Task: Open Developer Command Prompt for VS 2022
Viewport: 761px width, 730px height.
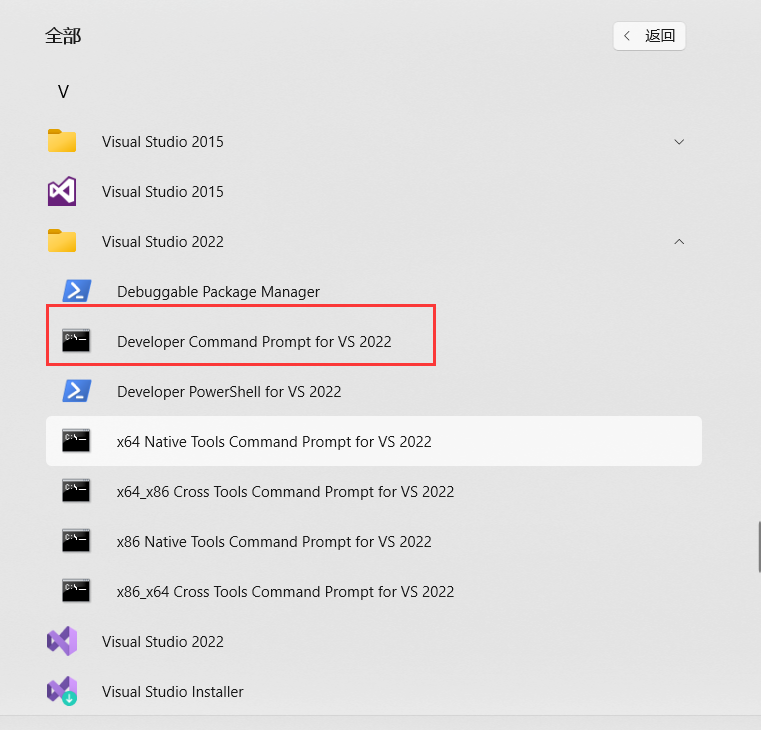Action: (254, 342)
